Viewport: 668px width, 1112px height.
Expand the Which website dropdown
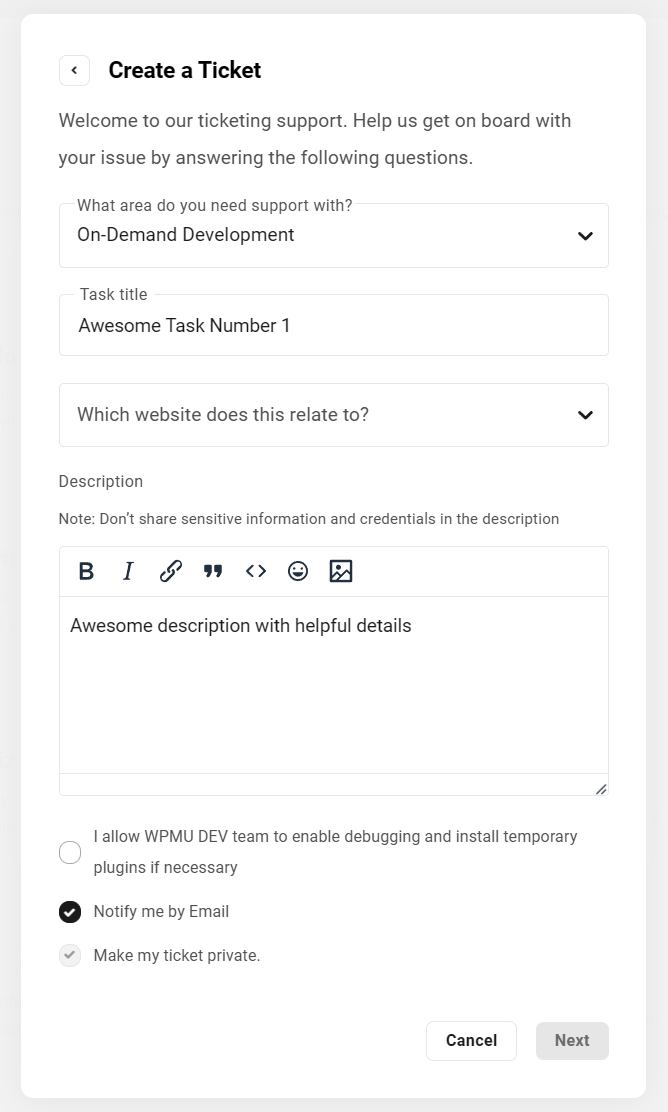pos(333,415)
